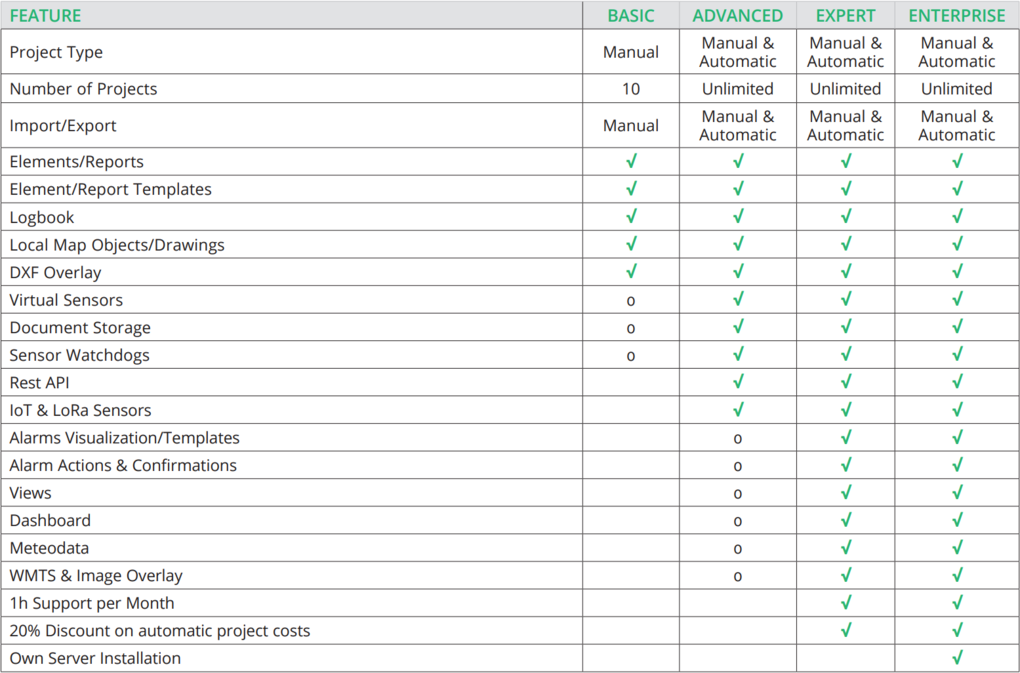Click 'Unlimited' in the EXPERT column
This screenshot has height=673, width=1020.
845,89
